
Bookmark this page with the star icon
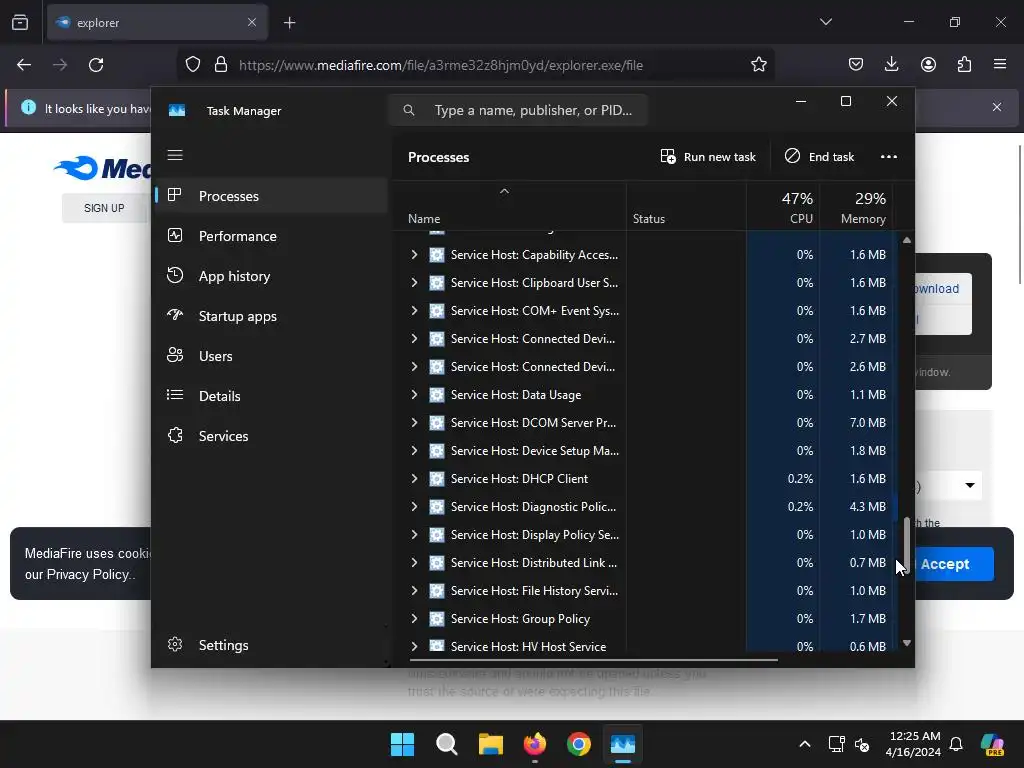coord(758,65)
